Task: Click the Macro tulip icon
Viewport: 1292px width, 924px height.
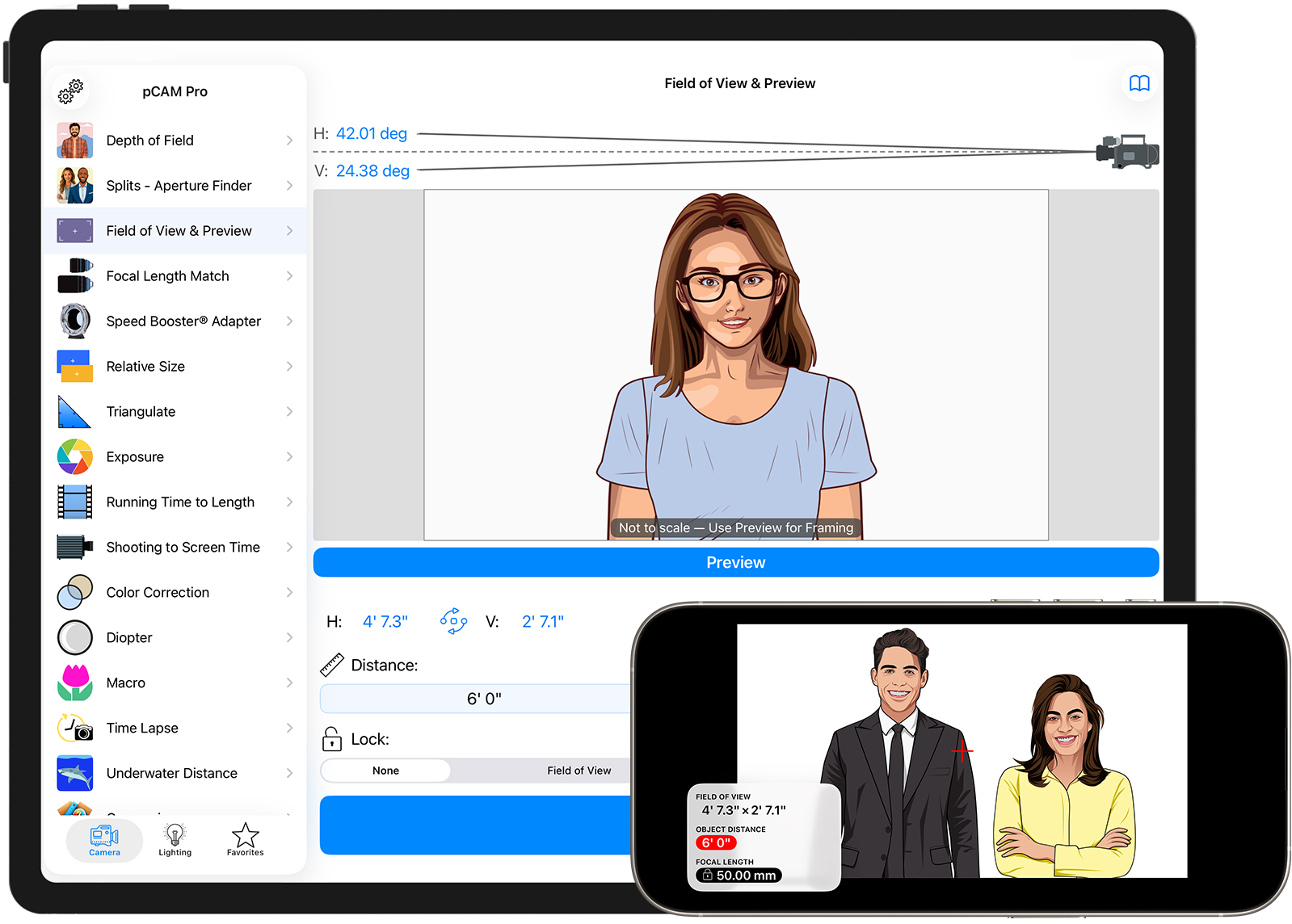Action: tap(75, 683)
